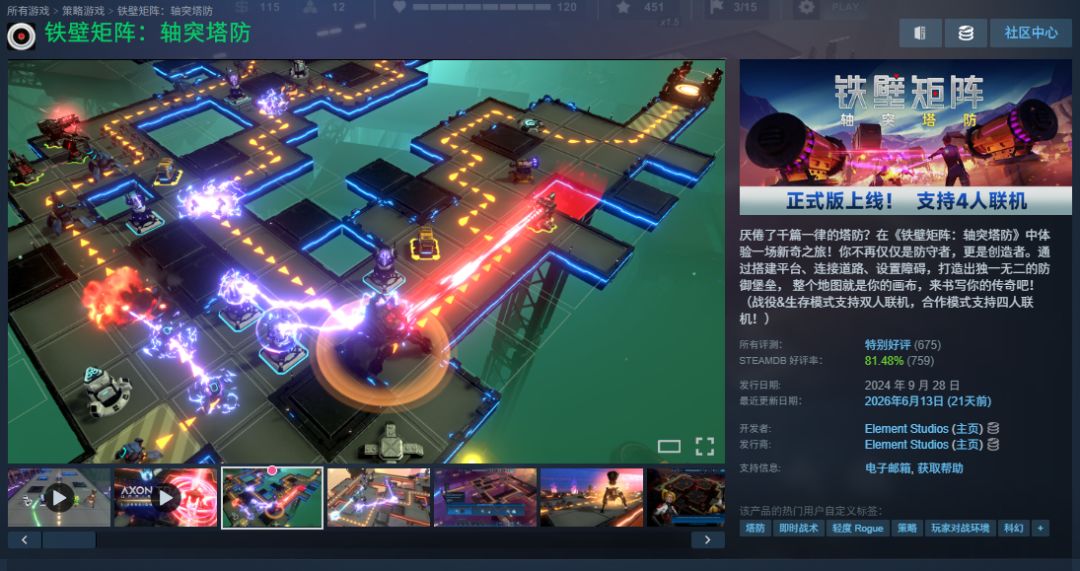The image size is (1080, 571).
Task: Click the review count (675)
Action: pos(928,344)
